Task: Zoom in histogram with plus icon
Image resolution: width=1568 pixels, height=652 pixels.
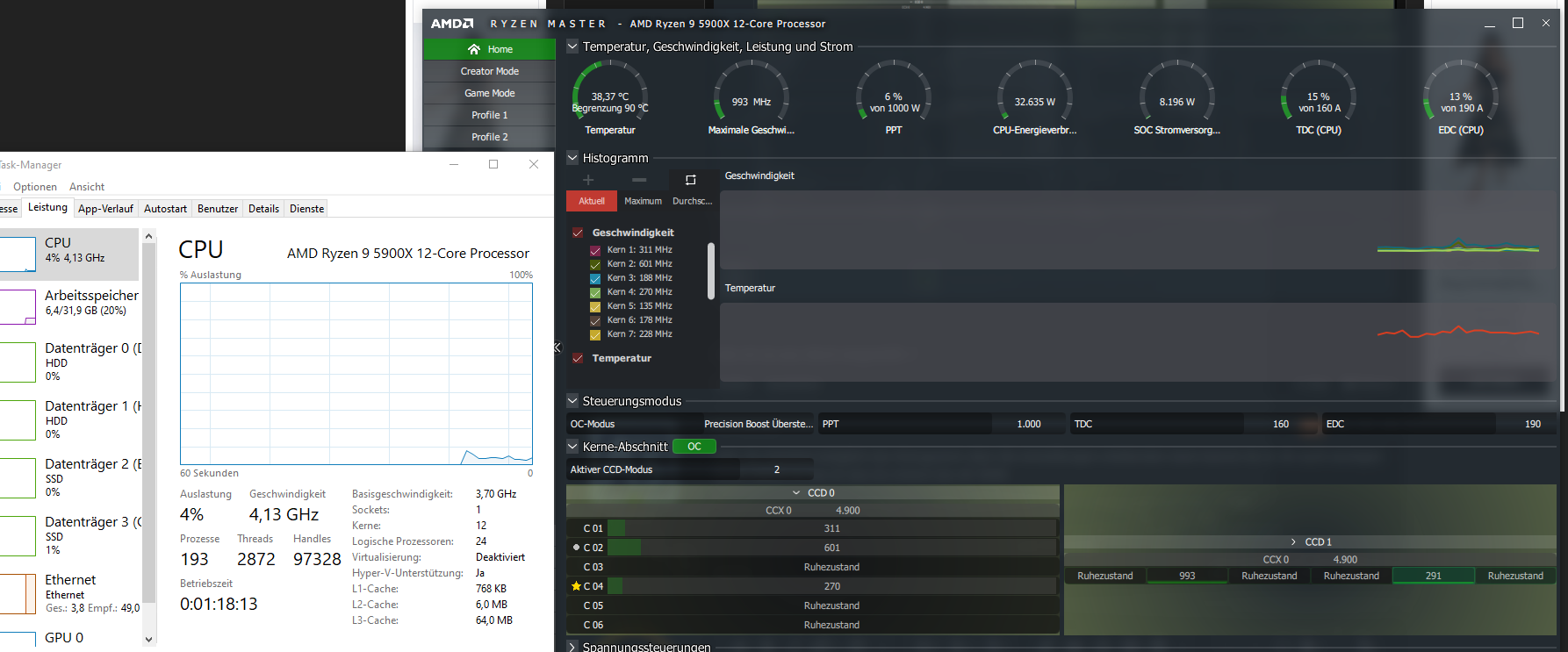Action: click(x=588, y=180)
